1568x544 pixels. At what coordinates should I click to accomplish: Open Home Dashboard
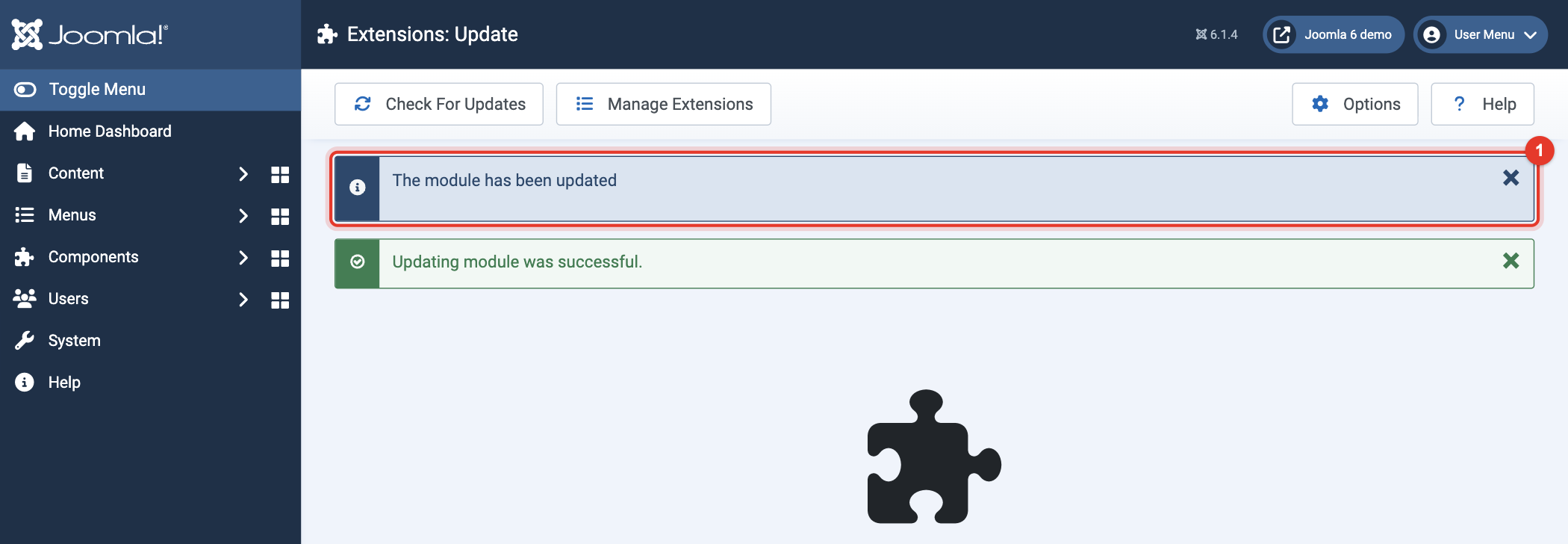pos(150,132)
